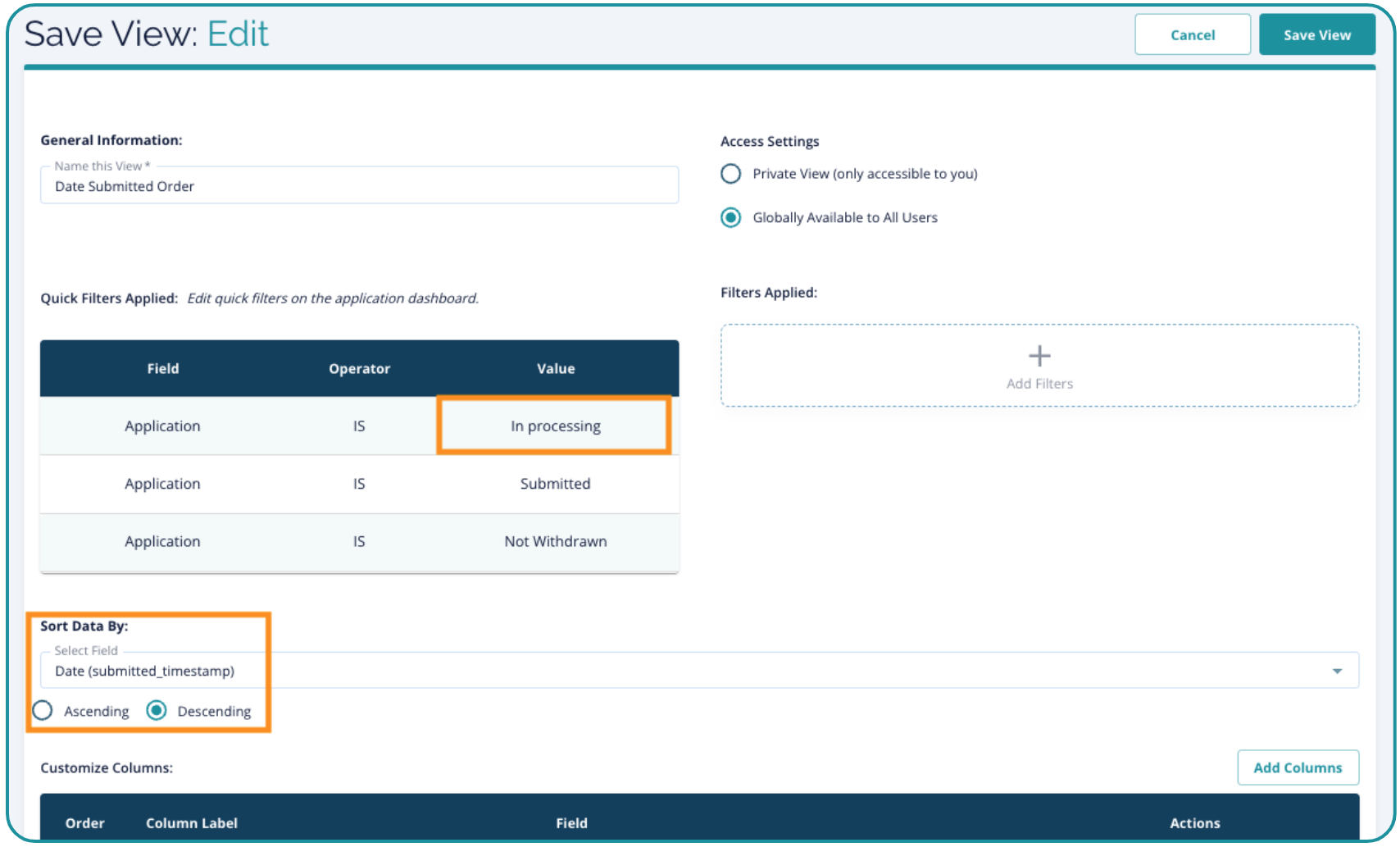Click the Column Label header
Viewport: 1400px width, 847px height.
192,823
